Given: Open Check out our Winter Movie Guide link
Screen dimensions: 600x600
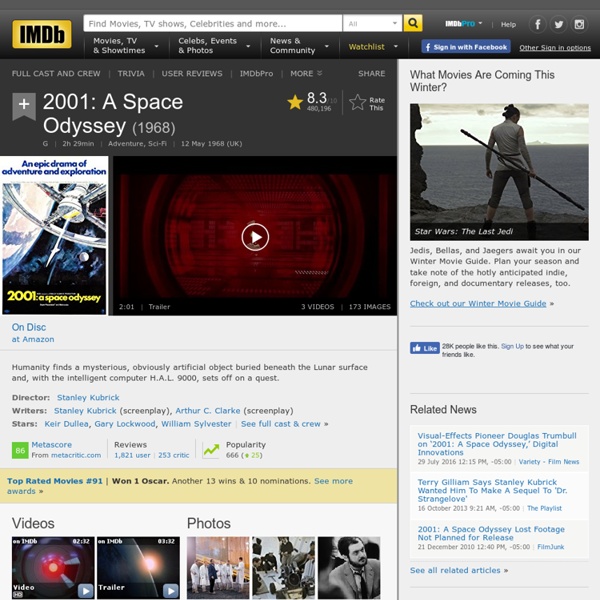Looking at the screenshot, I should [x=478, y=303].
